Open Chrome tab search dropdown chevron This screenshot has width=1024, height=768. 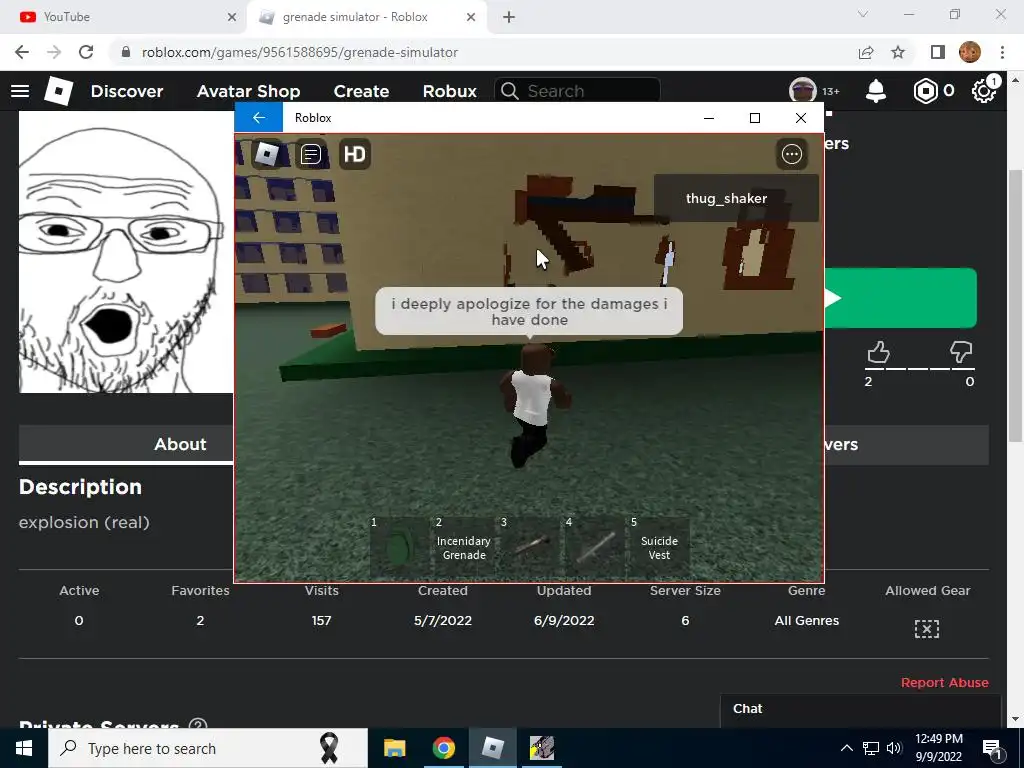tap(863, 14)
